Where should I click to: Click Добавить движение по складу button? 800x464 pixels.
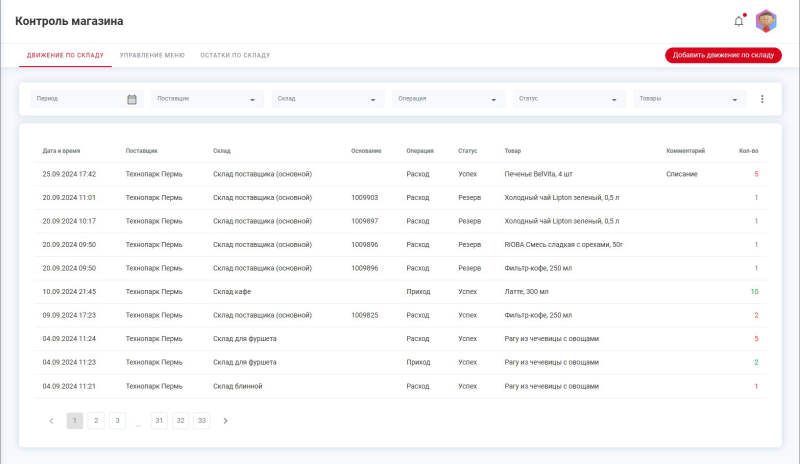click(723, 55)
